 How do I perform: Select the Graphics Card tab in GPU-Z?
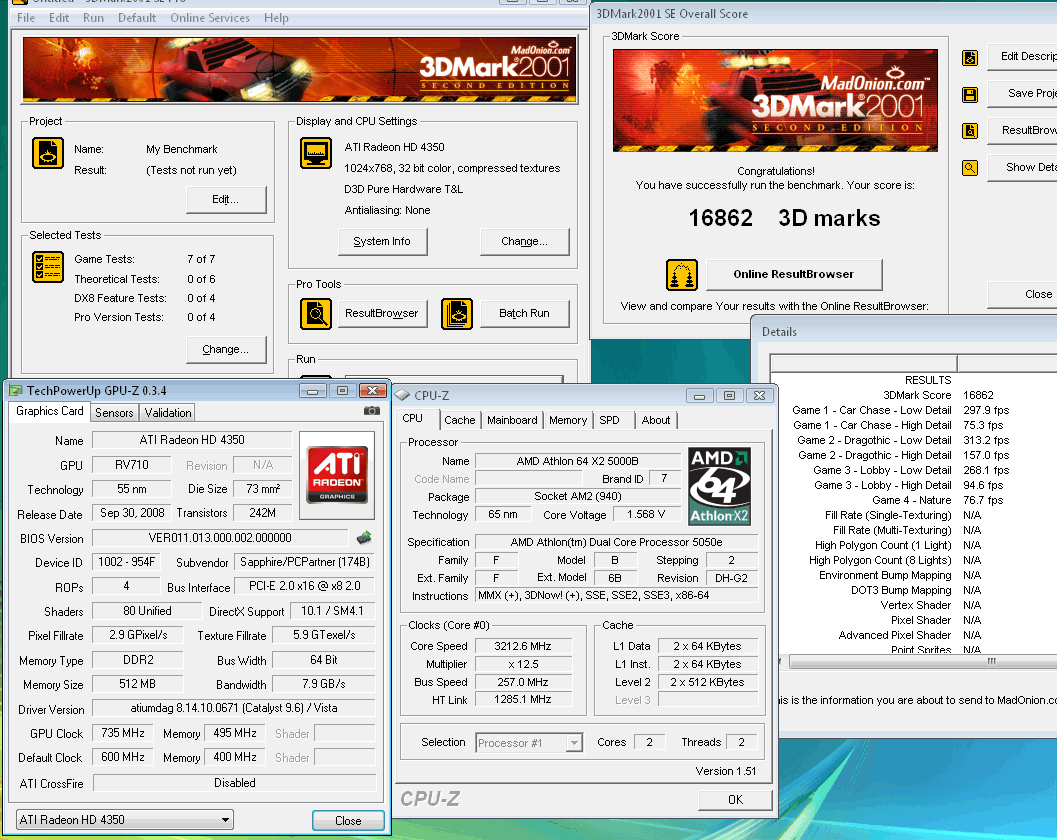point(49,411)
